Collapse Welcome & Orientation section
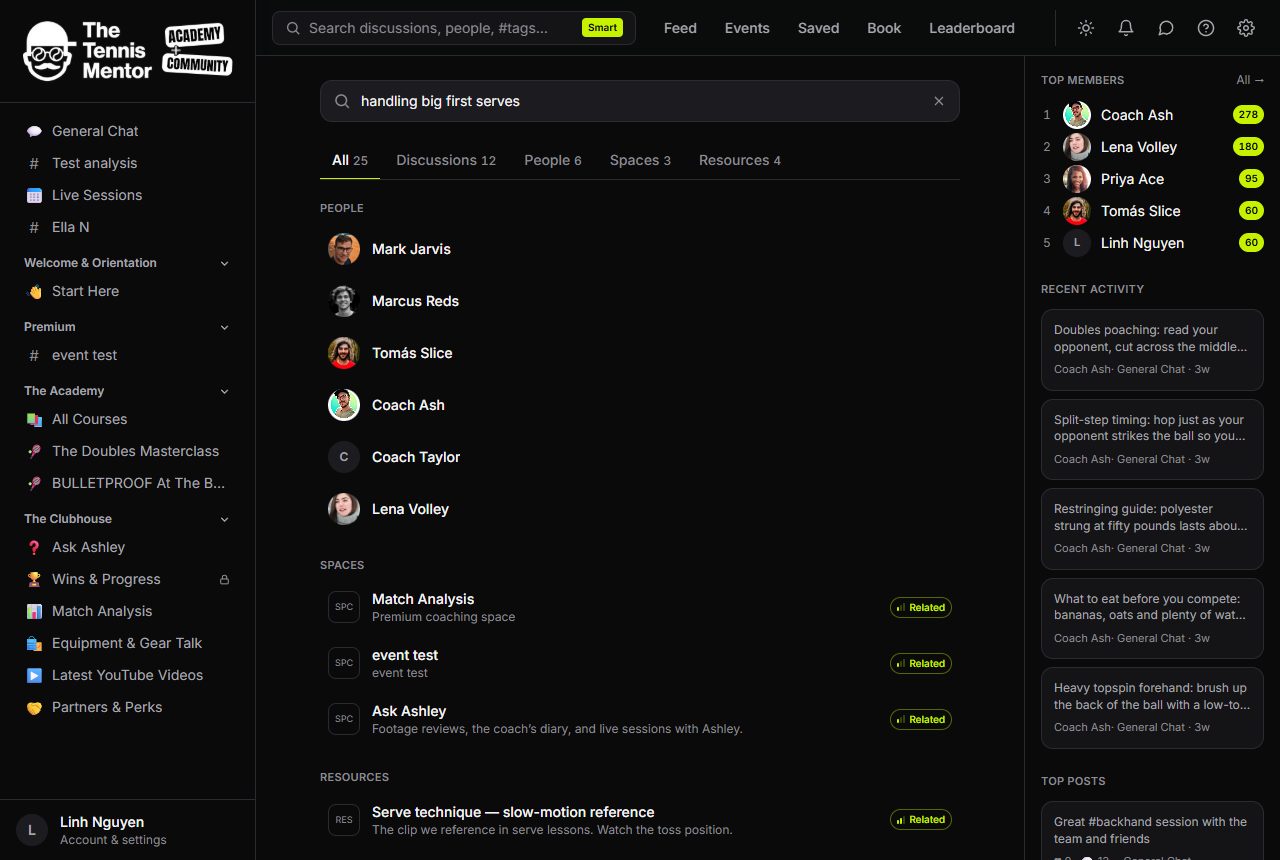This screenshot has height=860, width=1280. (x=224, y=263)
